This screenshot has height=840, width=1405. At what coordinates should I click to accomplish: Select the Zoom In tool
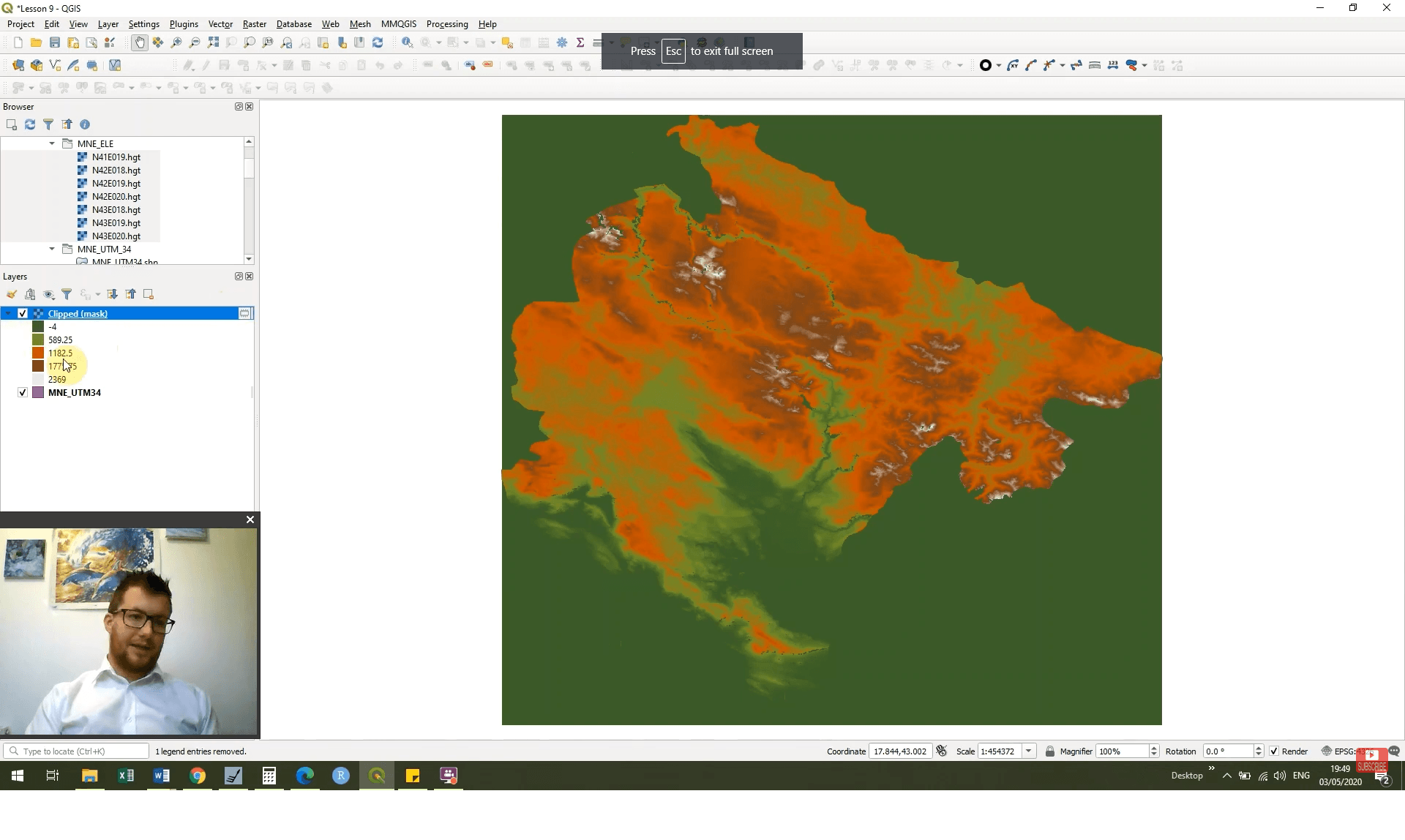pyautogui.click(x=176, y=42)
